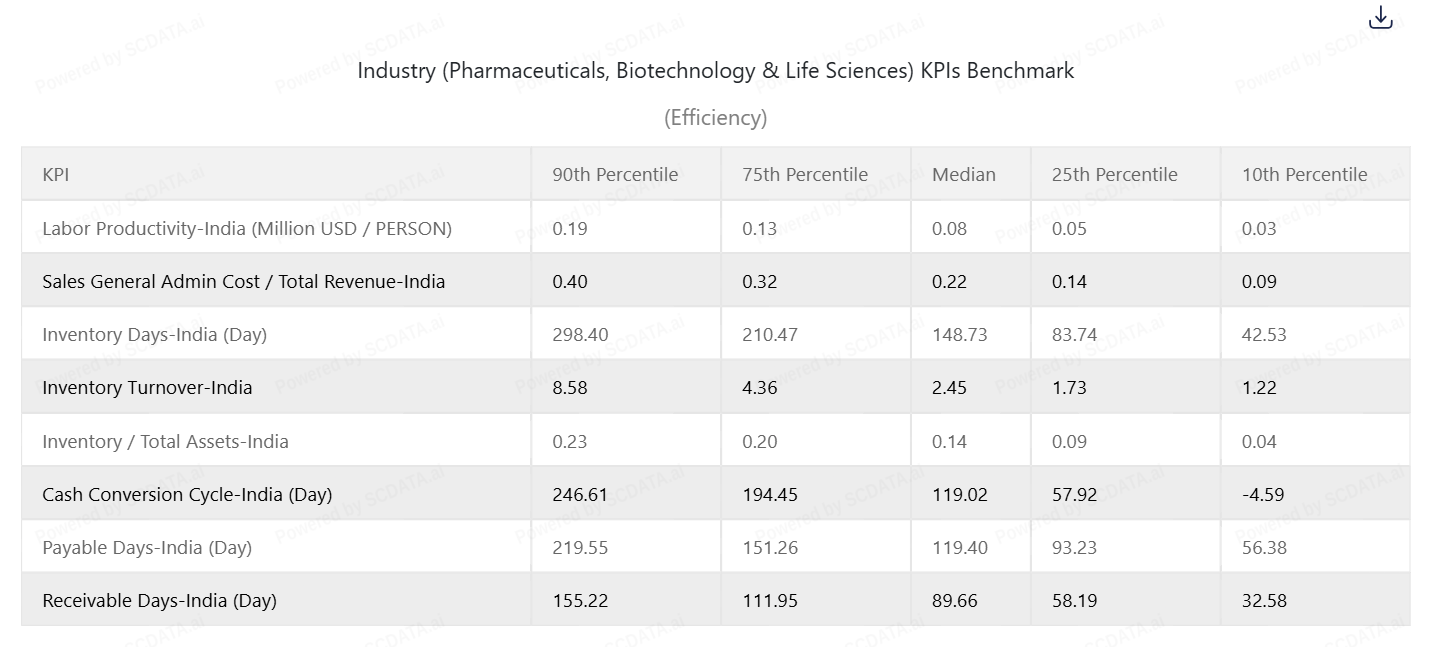Click the KPIs Benchmark chart title
The image size is (1432, 647).
coord(715,71)
